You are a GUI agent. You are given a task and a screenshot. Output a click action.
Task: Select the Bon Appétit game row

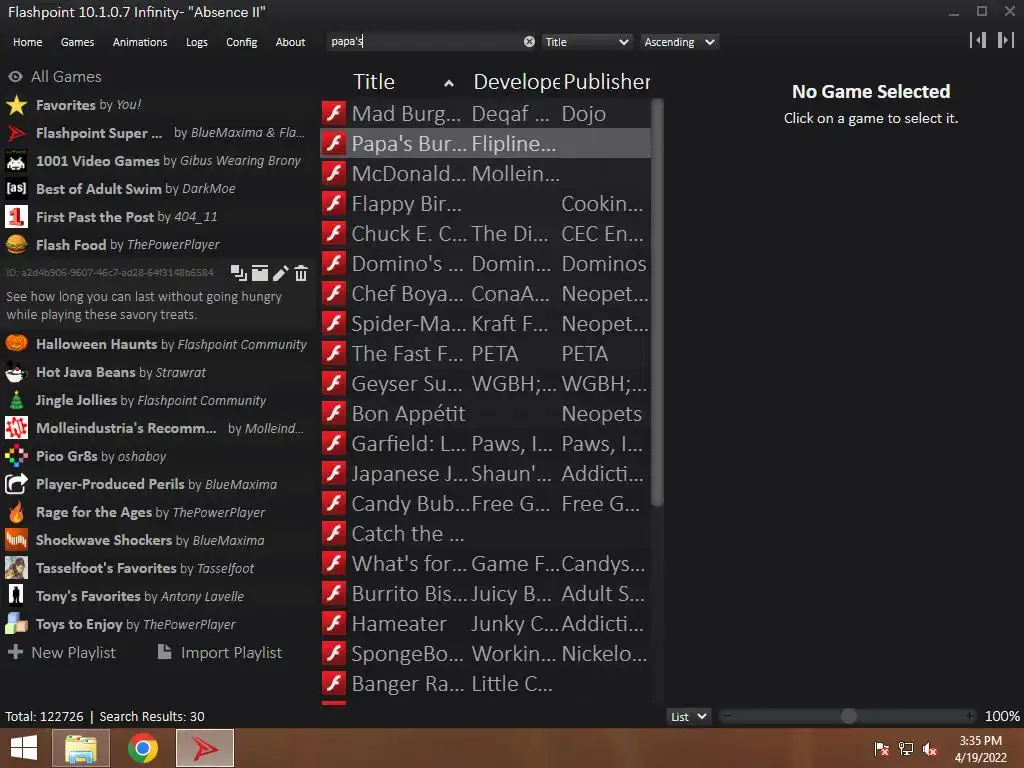coord(485,413)
